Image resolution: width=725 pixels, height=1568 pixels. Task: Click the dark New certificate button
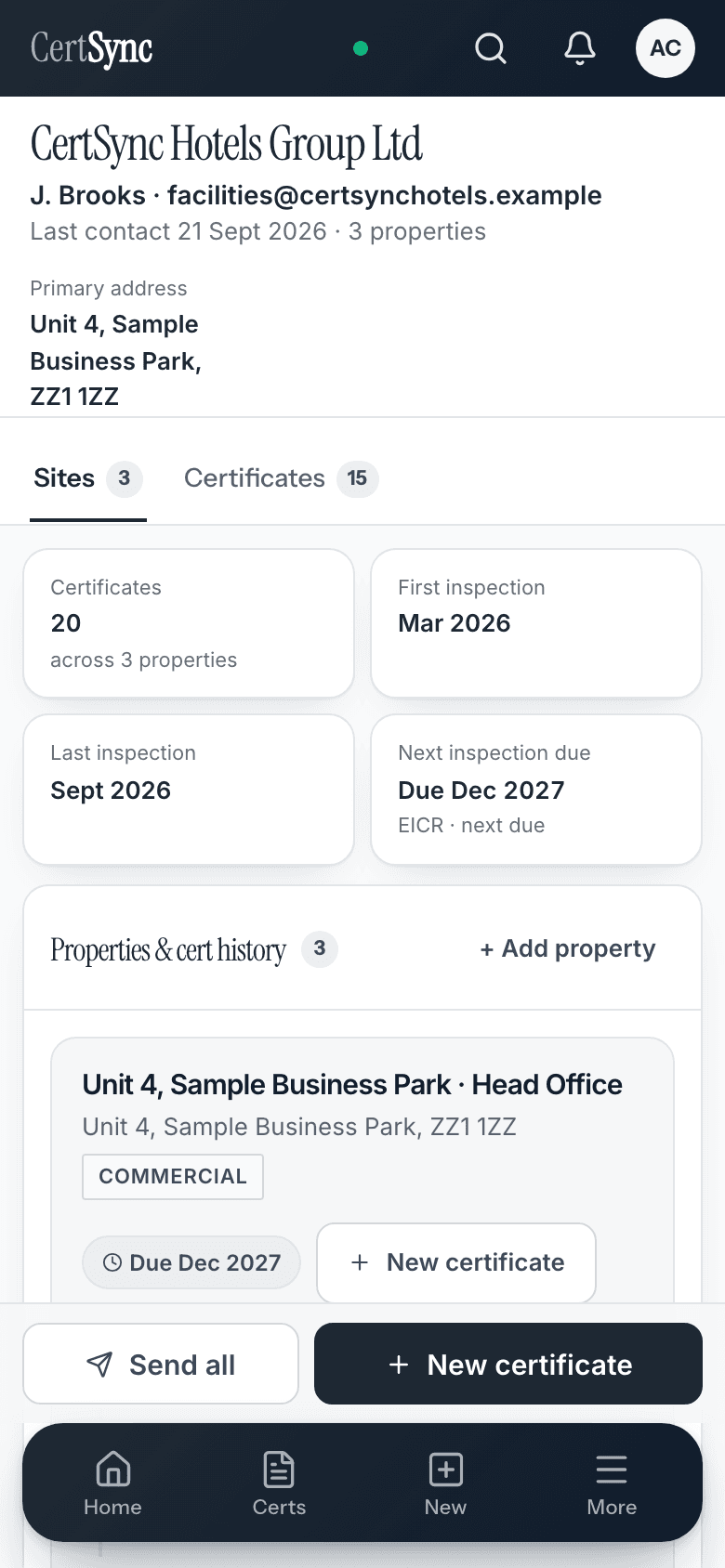tap(508, 1364)
